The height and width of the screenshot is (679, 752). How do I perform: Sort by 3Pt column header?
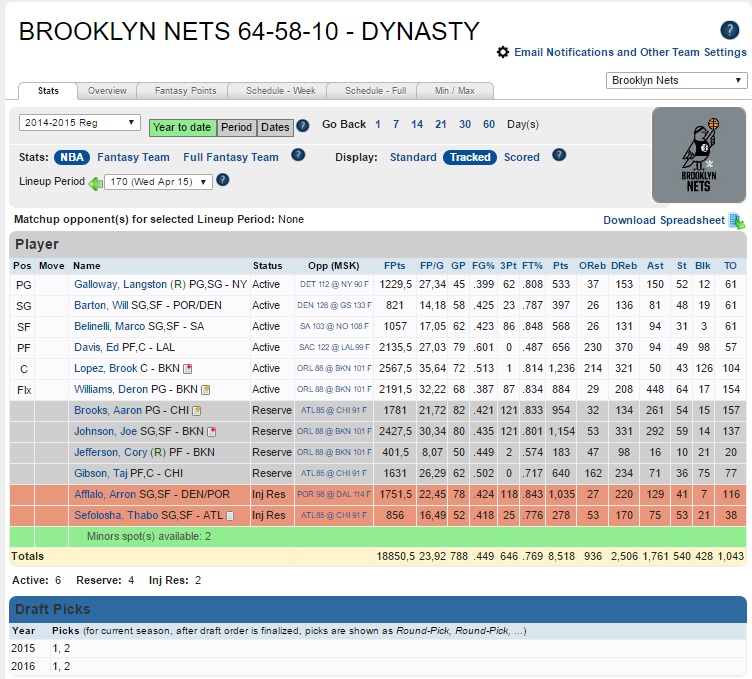pyautogui.click(x=508, y=266)
